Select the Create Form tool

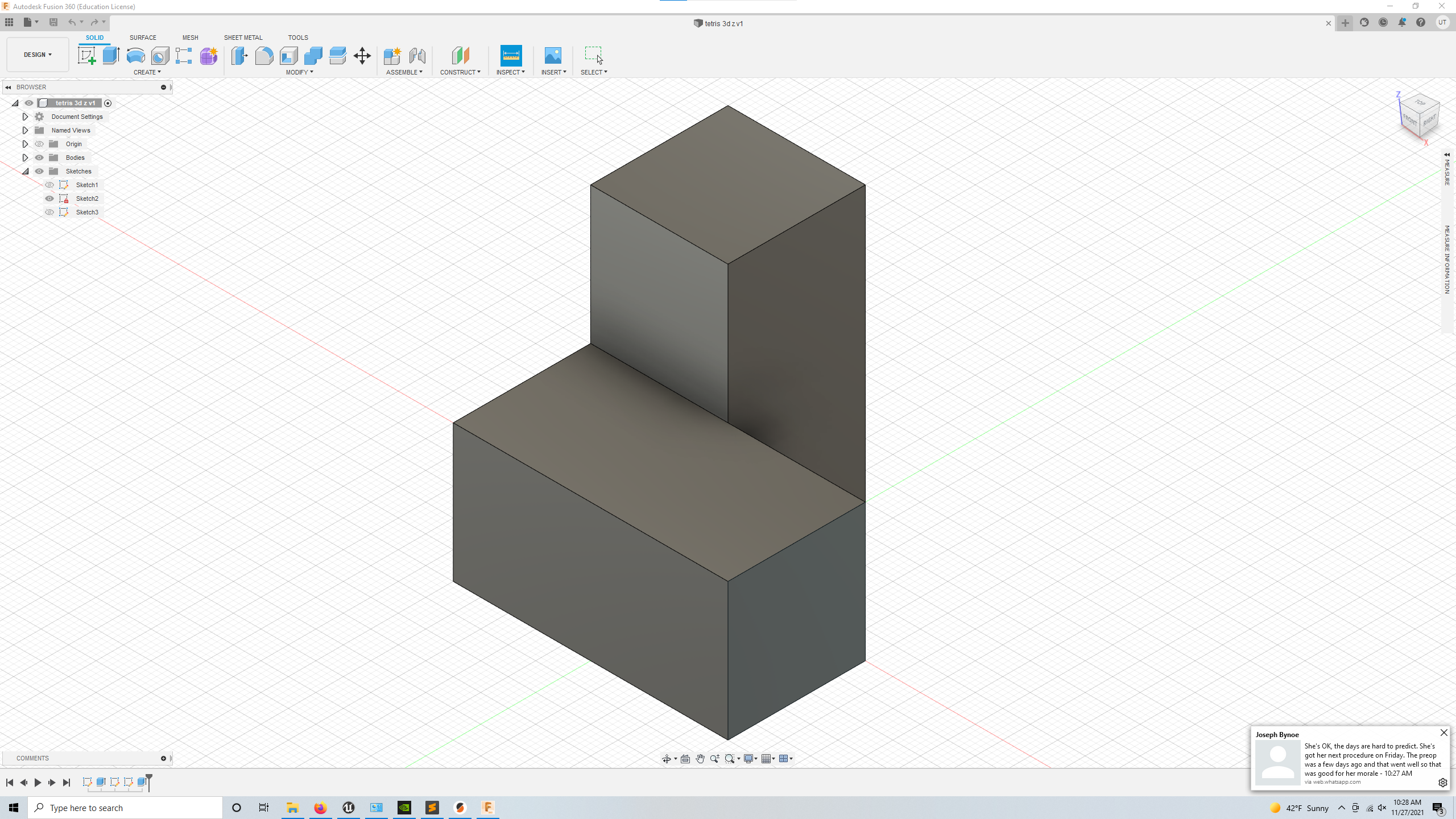pyautogui.click(x=209, y=56)
